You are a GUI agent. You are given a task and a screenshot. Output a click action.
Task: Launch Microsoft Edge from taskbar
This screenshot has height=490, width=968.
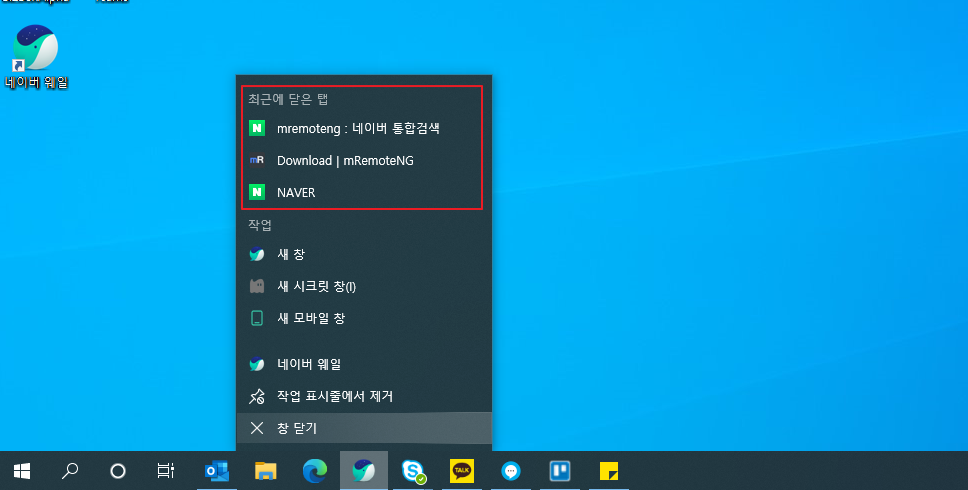315,471
